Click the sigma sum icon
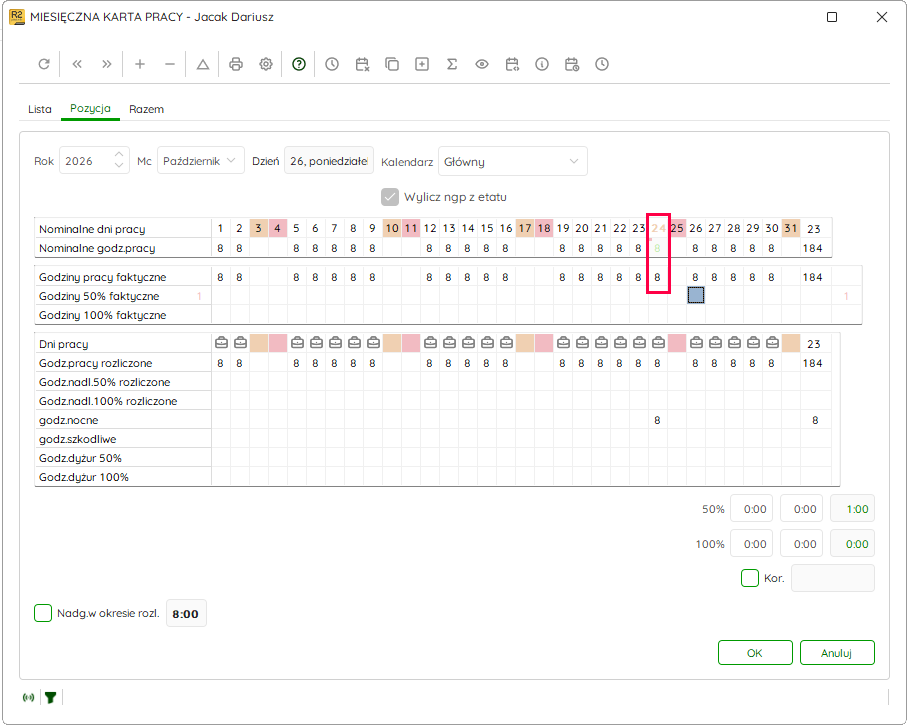Screen dimensions: 907x725 coord(452,64)
